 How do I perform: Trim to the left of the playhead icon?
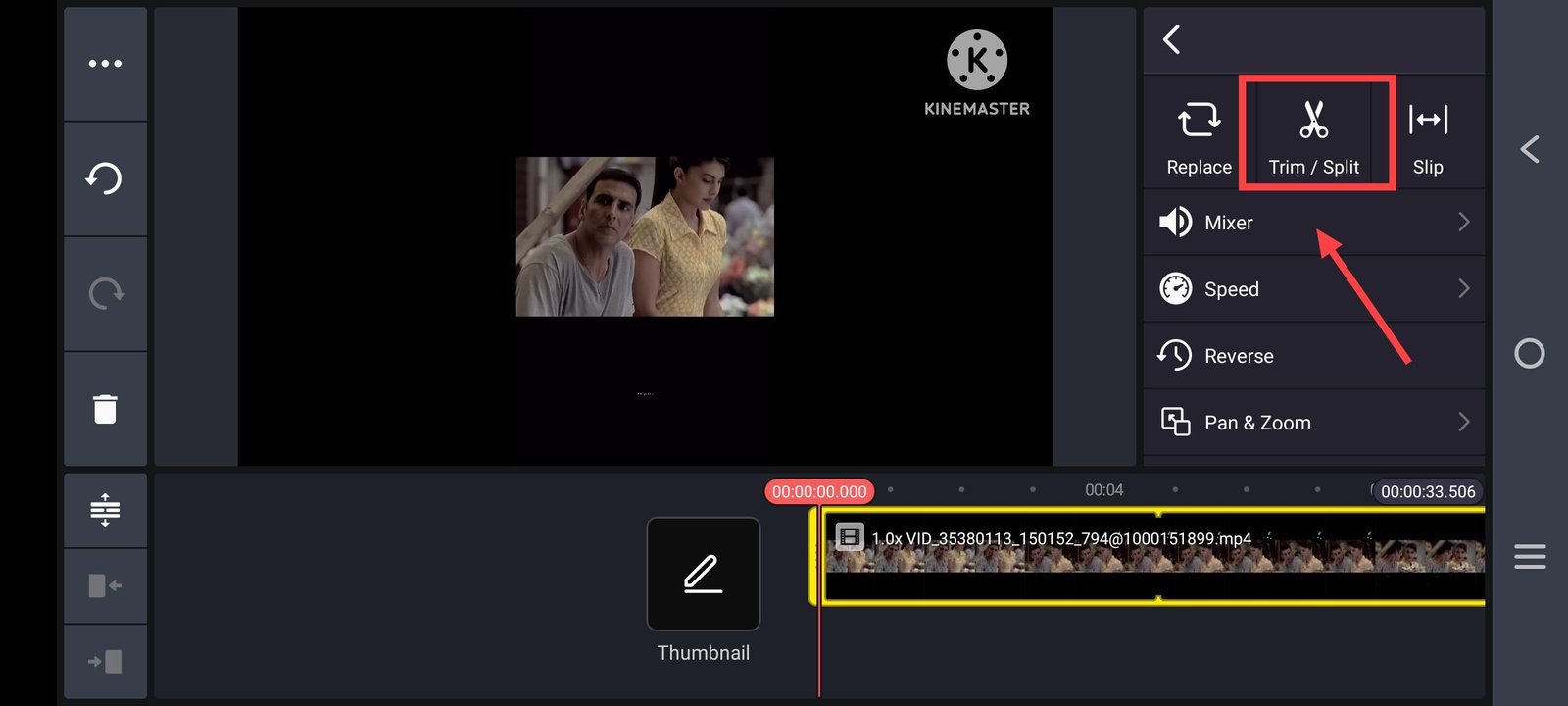[x=105, y=585]
